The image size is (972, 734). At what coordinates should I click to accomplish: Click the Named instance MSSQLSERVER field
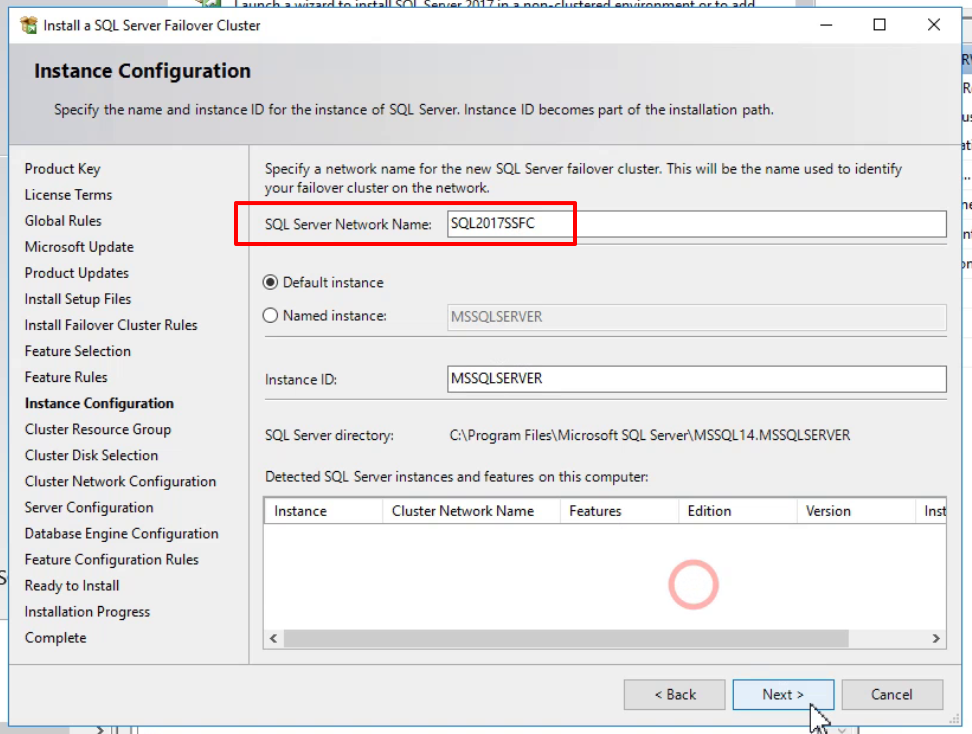(x=697, y=317)
